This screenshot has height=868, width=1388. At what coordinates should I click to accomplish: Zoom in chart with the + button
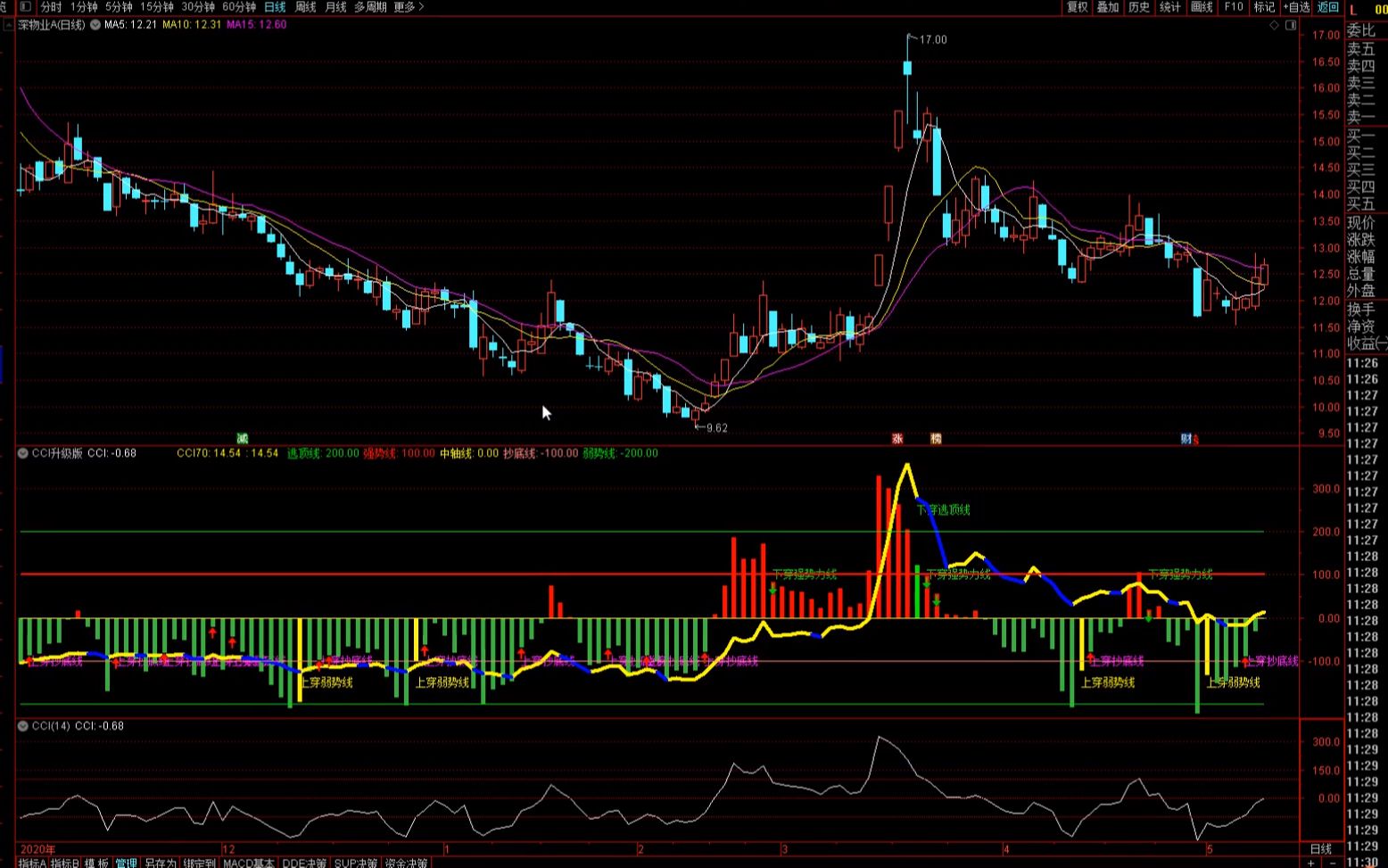[x=1310, y=863]
